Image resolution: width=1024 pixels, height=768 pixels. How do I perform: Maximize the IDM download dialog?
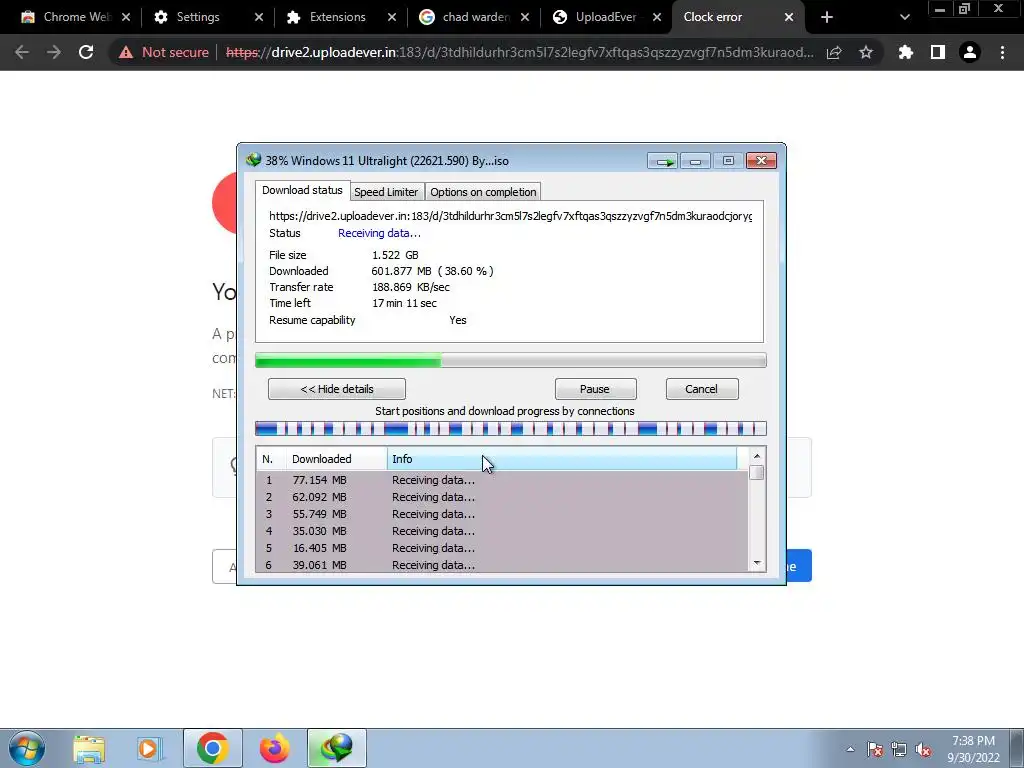(x=728, y=161)
